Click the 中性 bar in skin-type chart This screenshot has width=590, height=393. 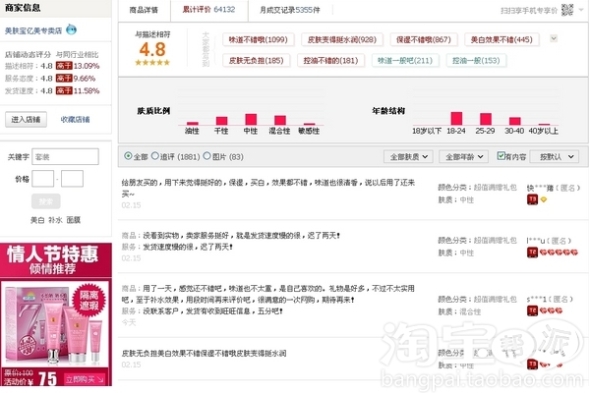coord(251,119)
